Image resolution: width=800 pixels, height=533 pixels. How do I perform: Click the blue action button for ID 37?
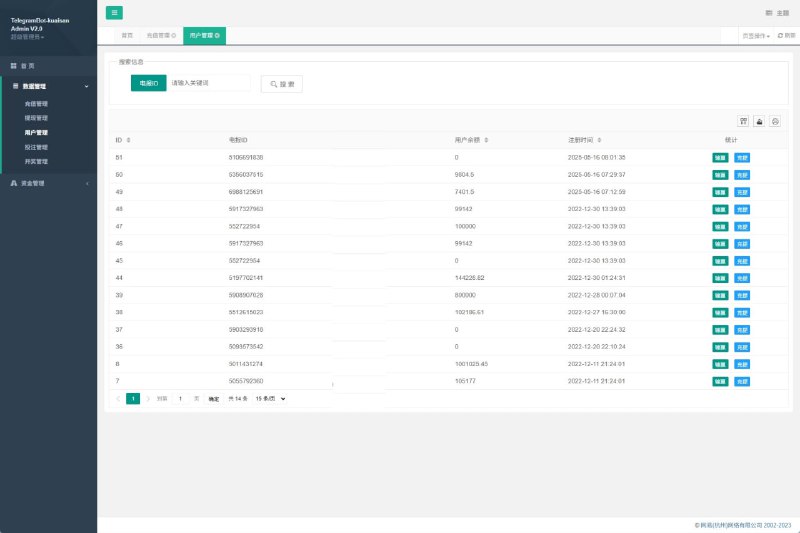click(742, 330)
